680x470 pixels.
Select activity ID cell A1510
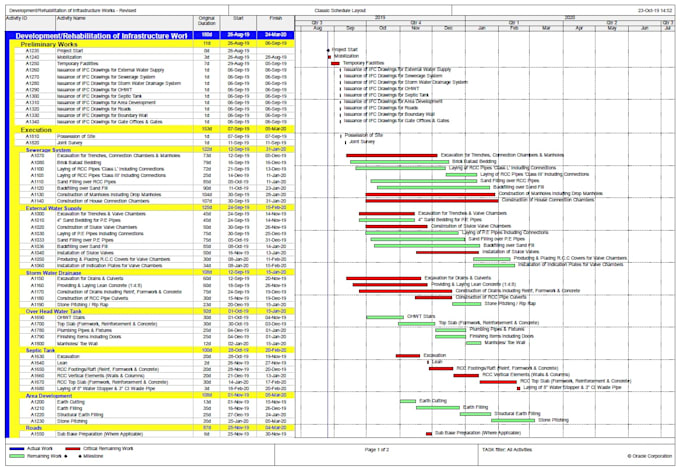click(x=33, y=136)
